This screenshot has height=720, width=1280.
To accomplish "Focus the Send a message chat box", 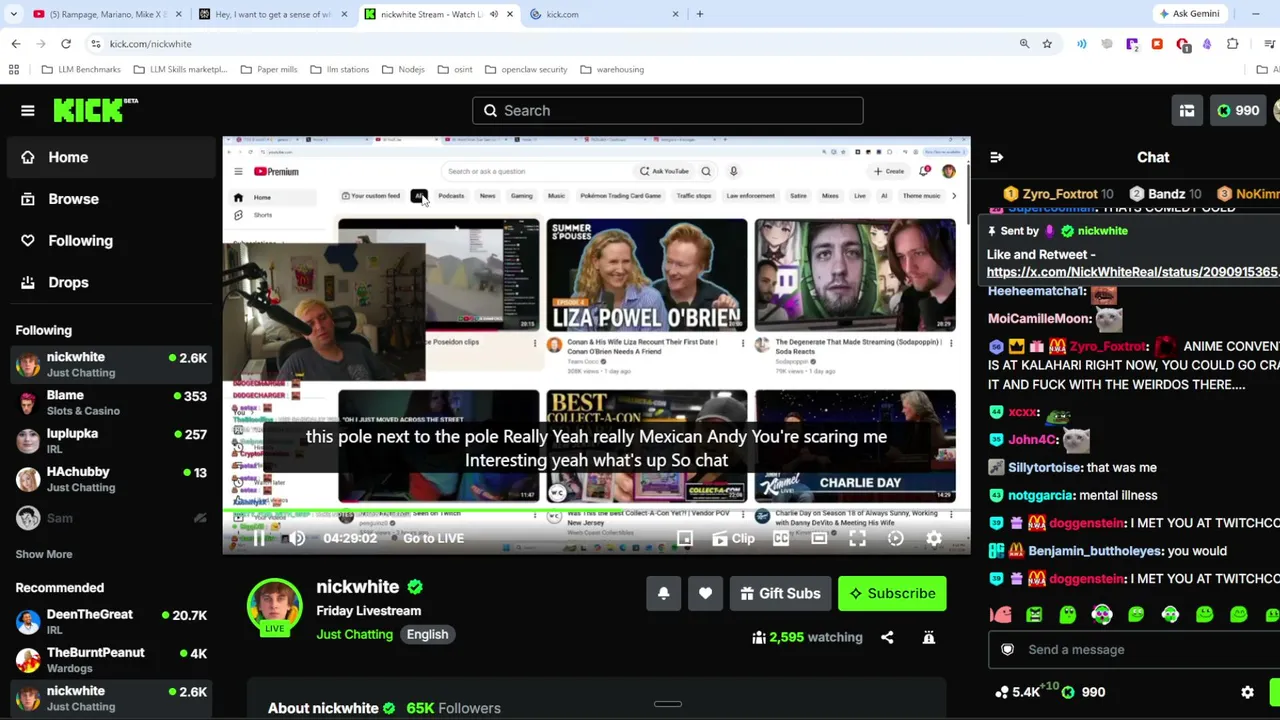I will tap(1134, 650).
